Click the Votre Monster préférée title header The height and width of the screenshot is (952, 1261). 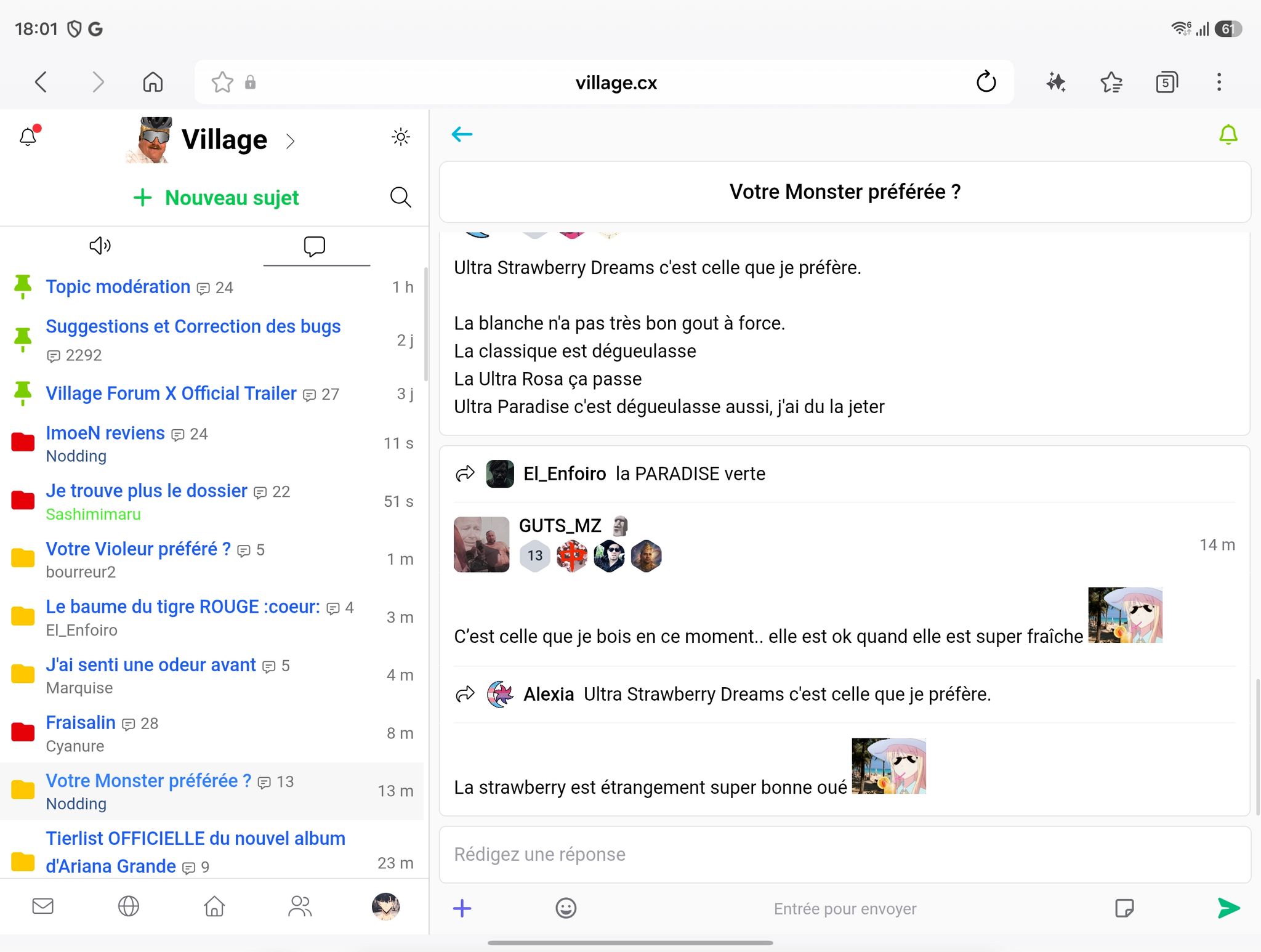(845, 192)
